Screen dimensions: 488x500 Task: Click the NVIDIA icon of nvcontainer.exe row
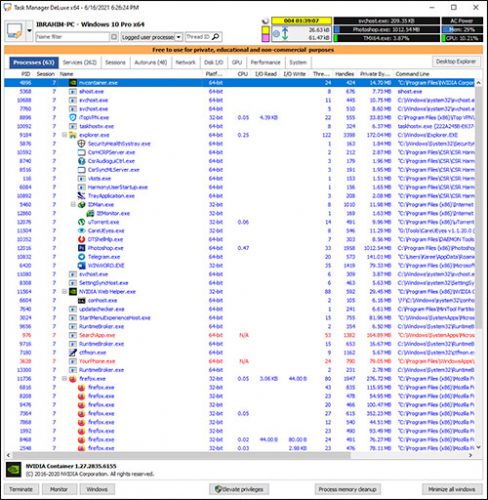pyautogui.click(x=73, y=83)
